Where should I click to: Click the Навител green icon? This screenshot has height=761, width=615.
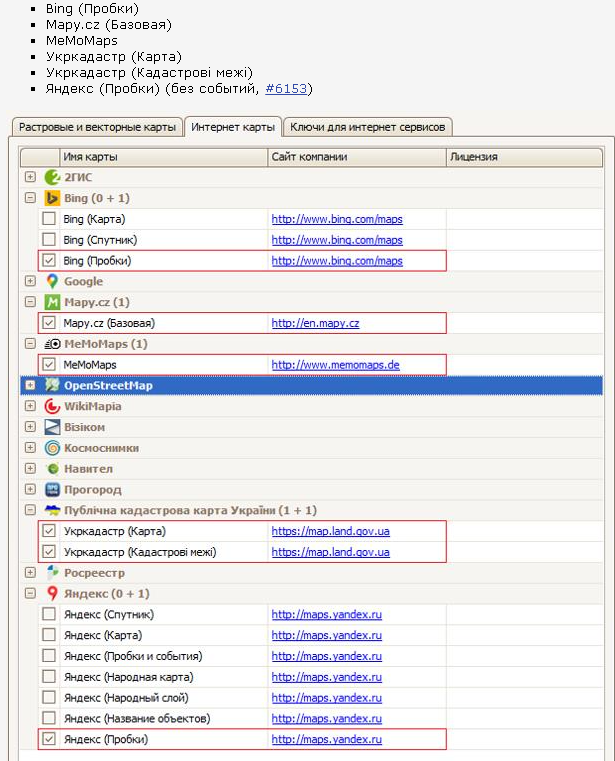(x=52, y=469)
